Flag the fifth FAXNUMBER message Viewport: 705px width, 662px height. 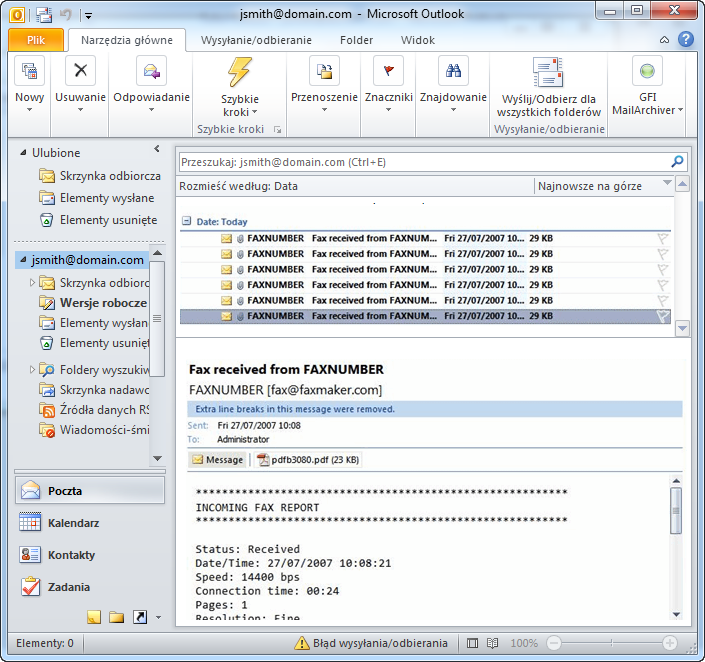(663, 300)
